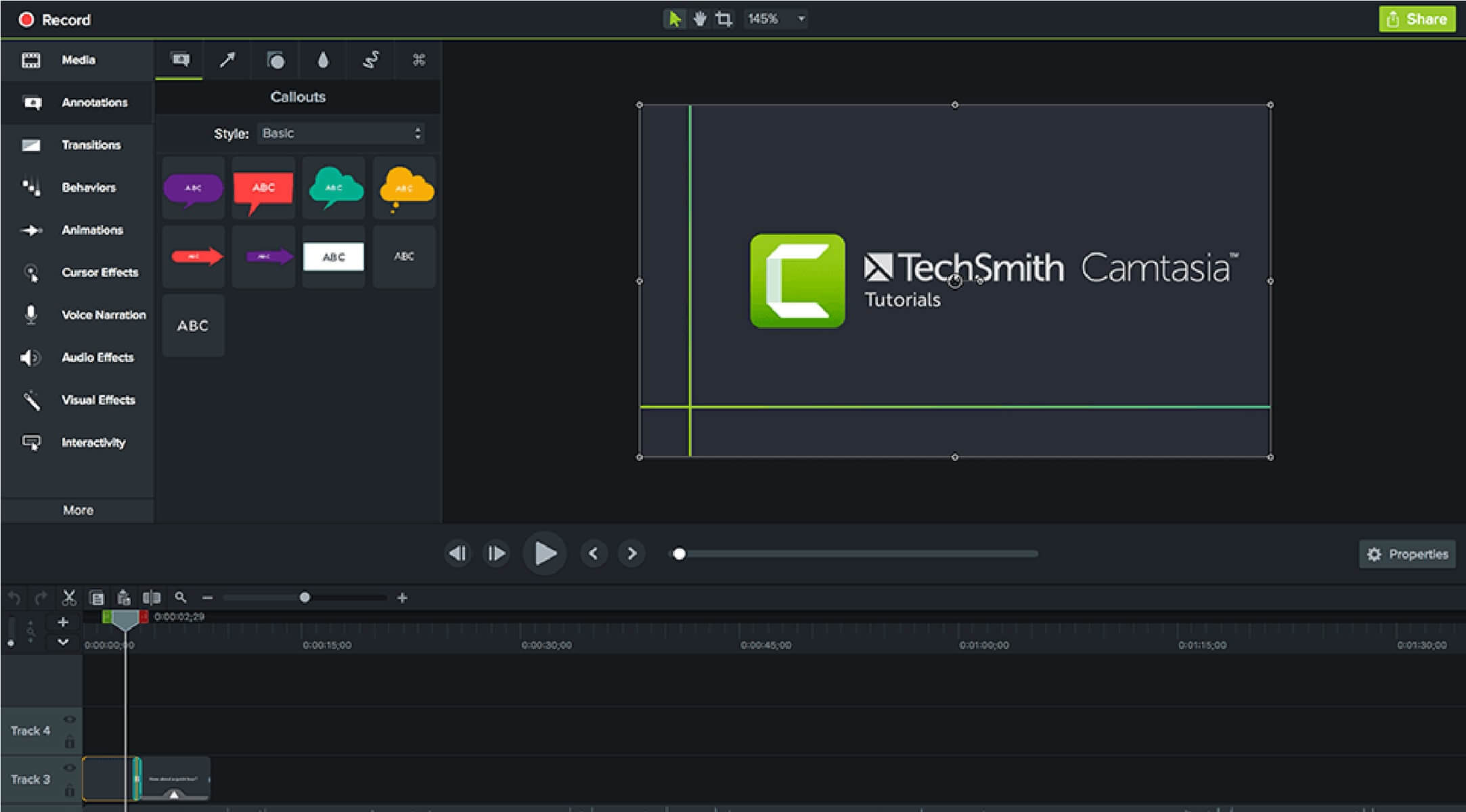
Task: Open the Keystroke Callouts icon
Action: pyautogui.click(x=418, y=60)
